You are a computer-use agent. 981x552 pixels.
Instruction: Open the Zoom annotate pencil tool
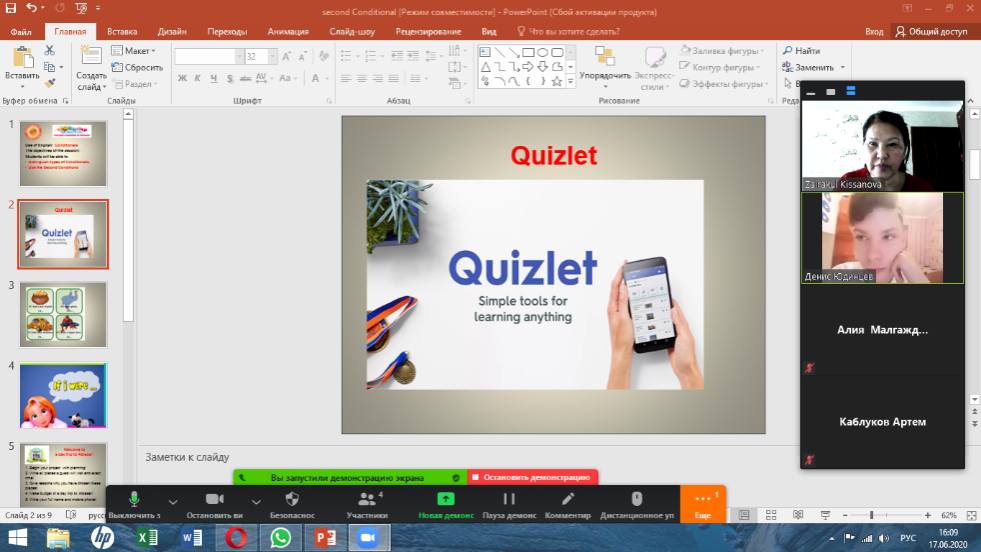pyautogui.click(x=568, y=499)
